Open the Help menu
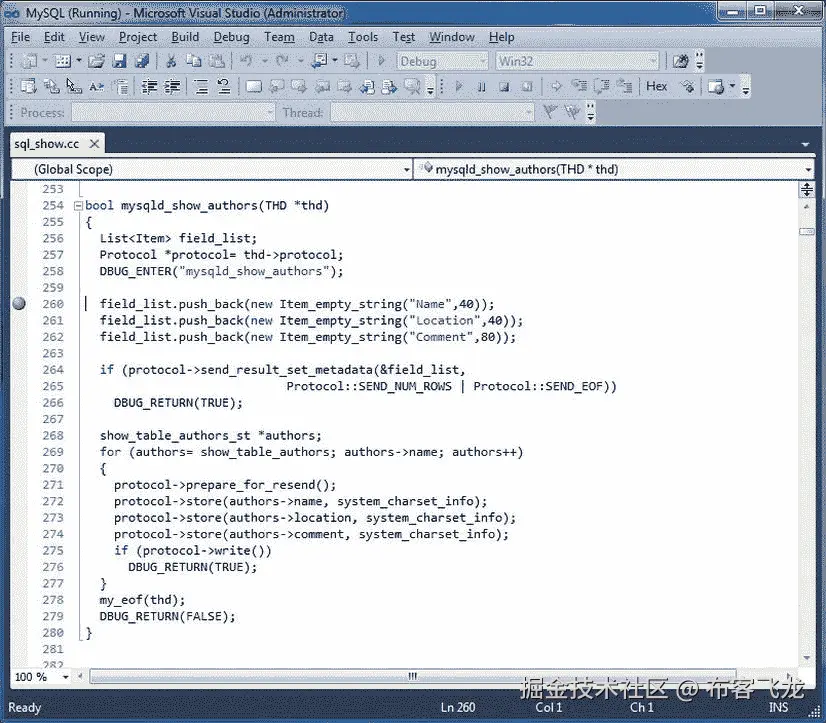The height and width of the screenshot is (723, 826). [502, 37]
